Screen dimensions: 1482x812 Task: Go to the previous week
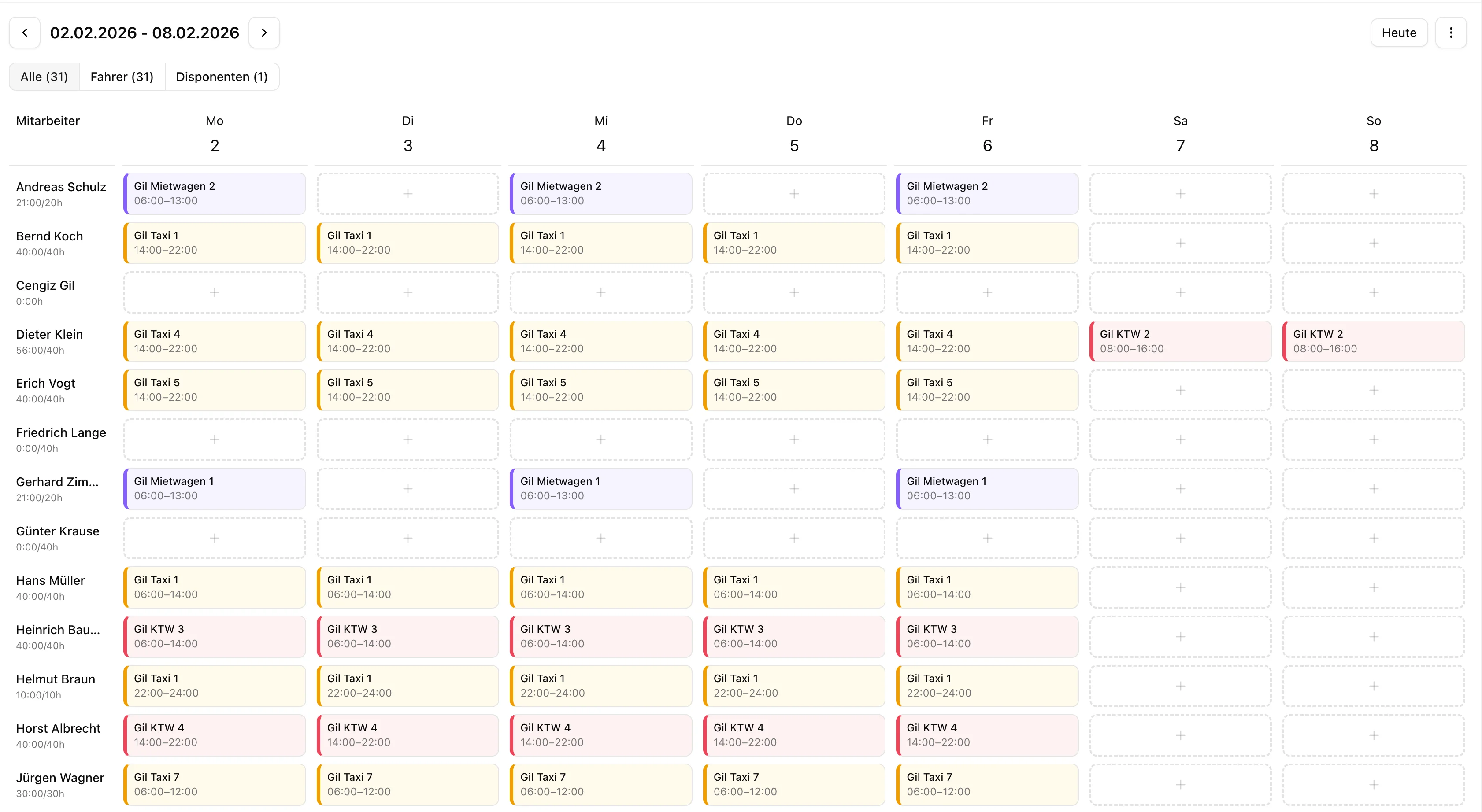pos(25,33)
